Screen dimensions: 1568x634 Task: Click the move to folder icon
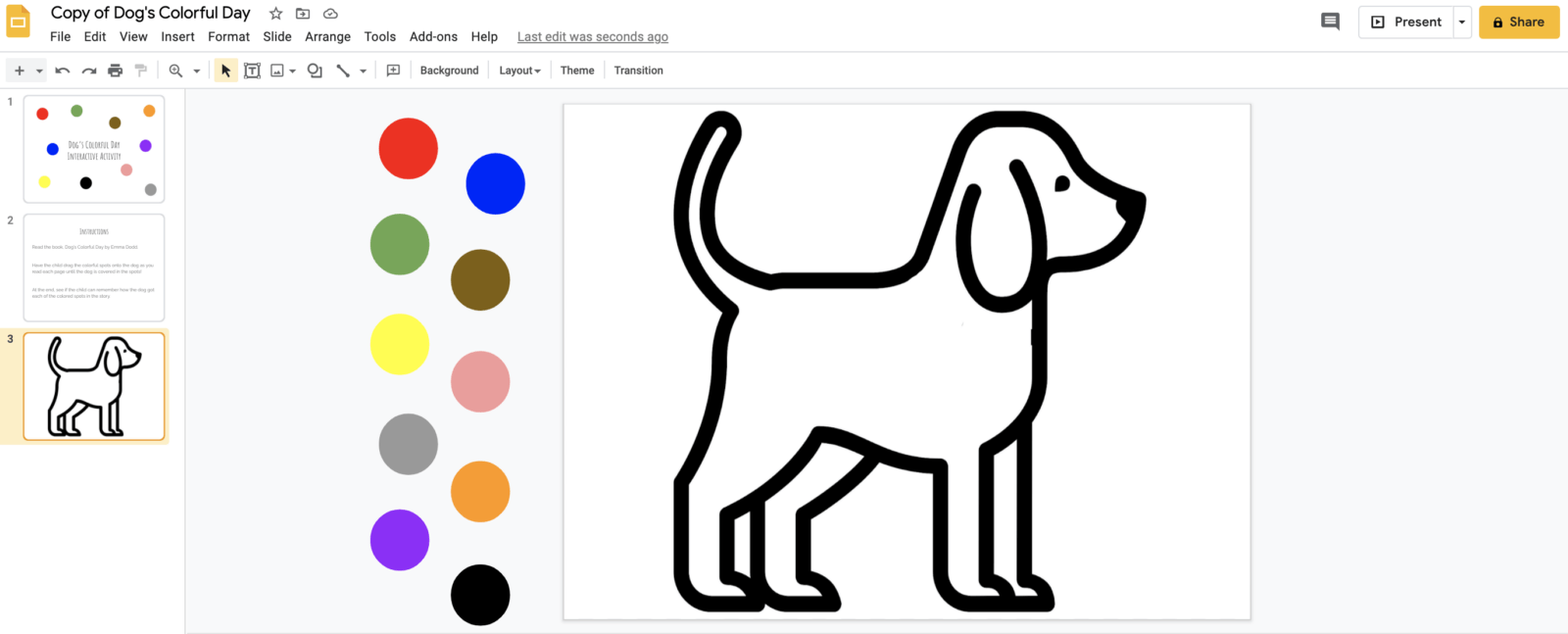(303, 14)
